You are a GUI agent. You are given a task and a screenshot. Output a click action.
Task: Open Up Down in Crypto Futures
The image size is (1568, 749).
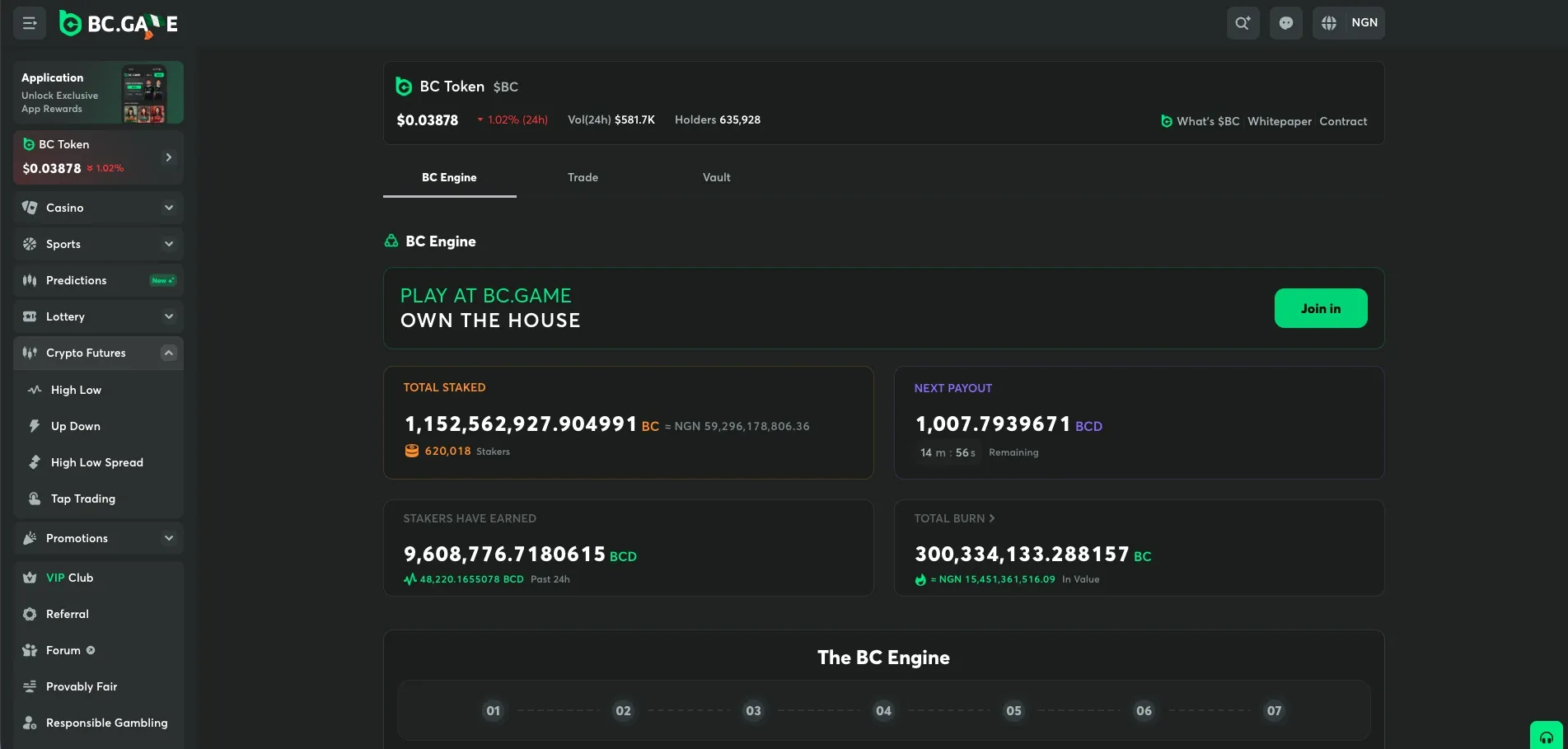pyautogui.click(x=98, y=426)
